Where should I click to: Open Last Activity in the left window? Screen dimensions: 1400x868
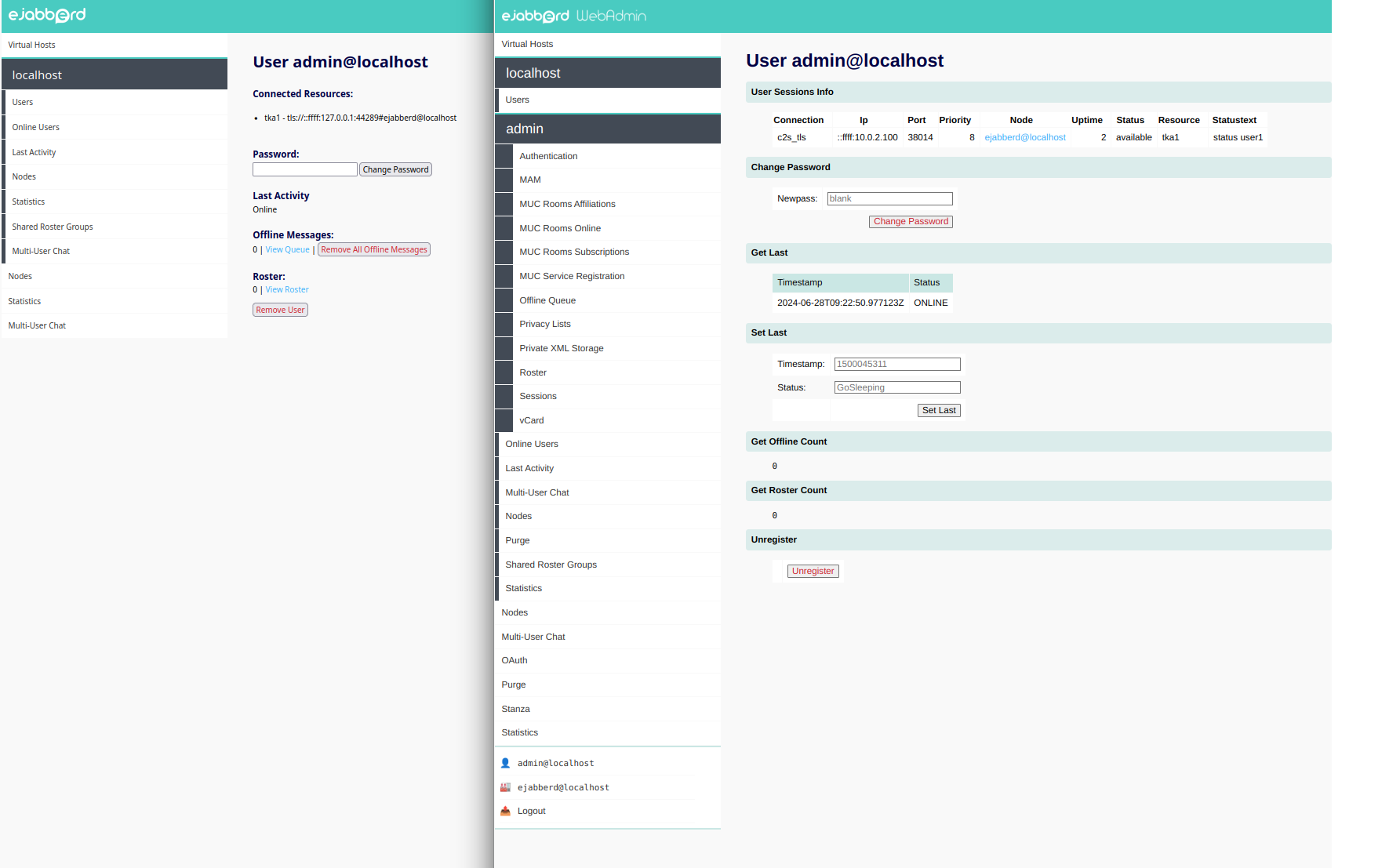pyautogui.click(x=34, y=152)
